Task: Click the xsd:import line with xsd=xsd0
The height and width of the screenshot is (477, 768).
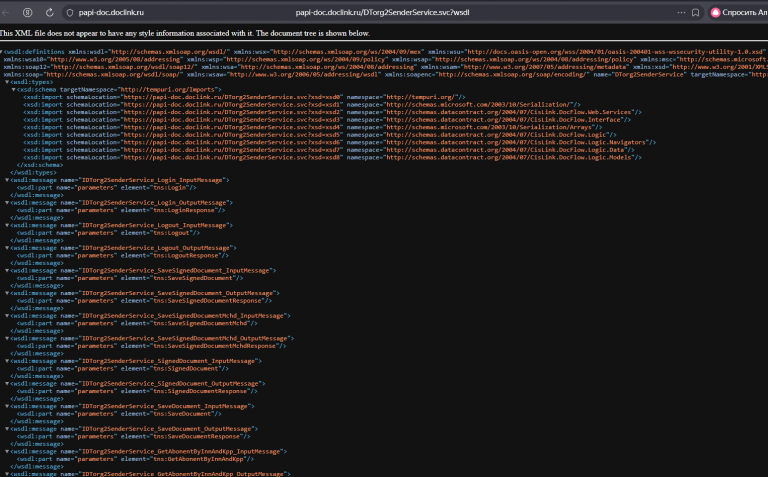Action: (x=244, y=97)
